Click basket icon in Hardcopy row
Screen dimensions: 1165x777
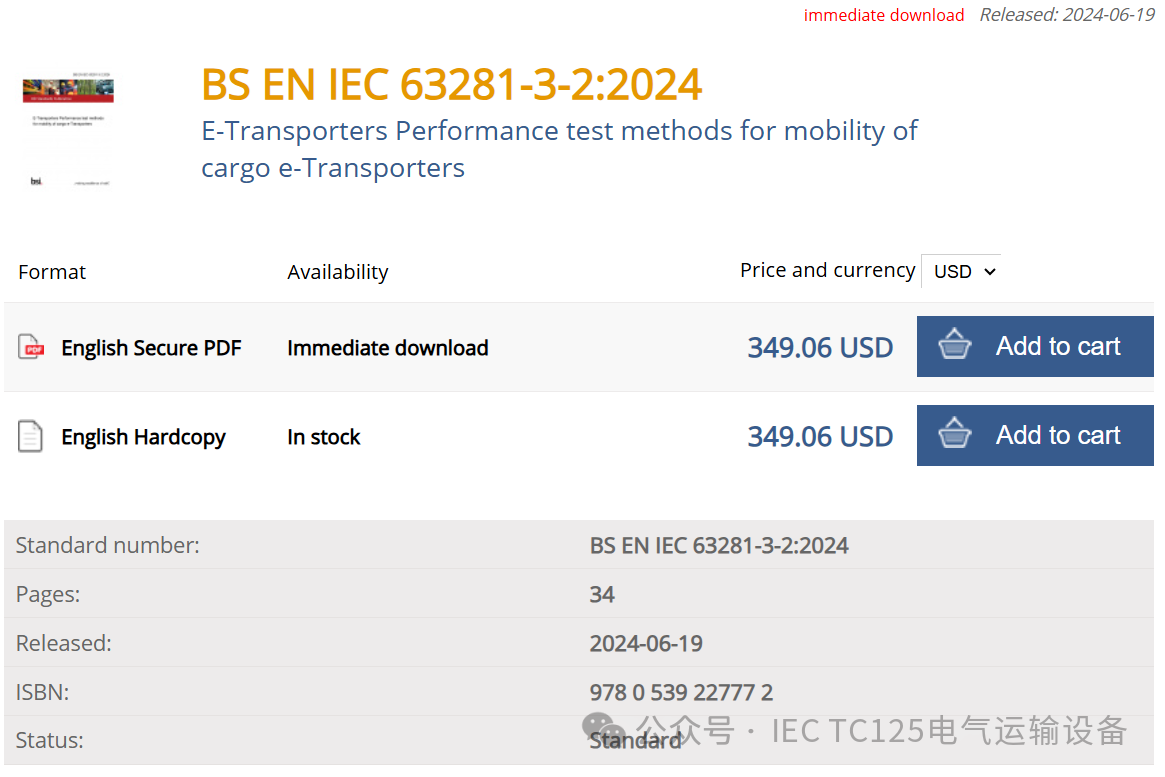955,435
